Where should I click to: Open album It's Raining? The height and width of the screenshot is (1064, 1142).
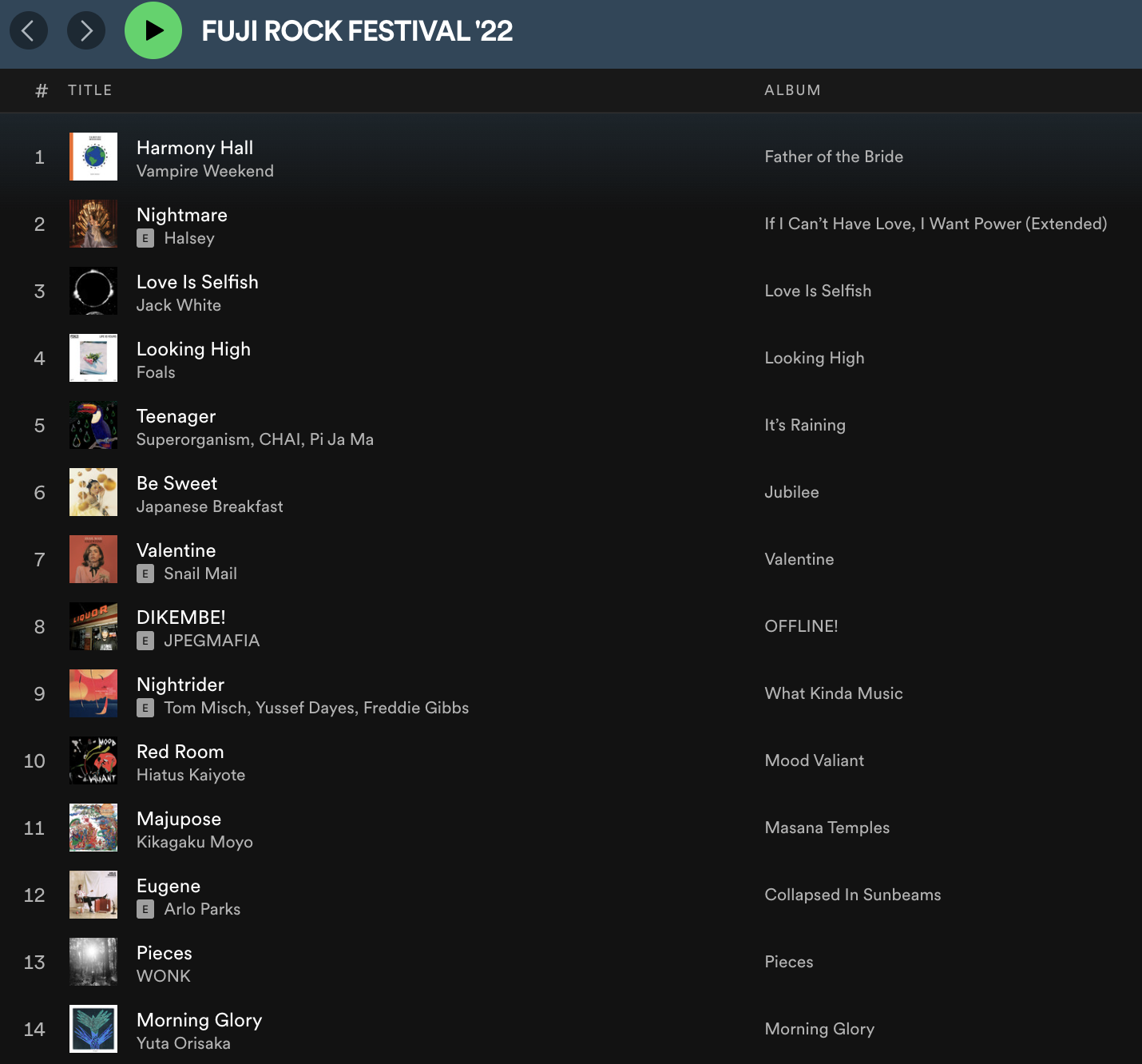pyautogui.click(x=805, y=425)
